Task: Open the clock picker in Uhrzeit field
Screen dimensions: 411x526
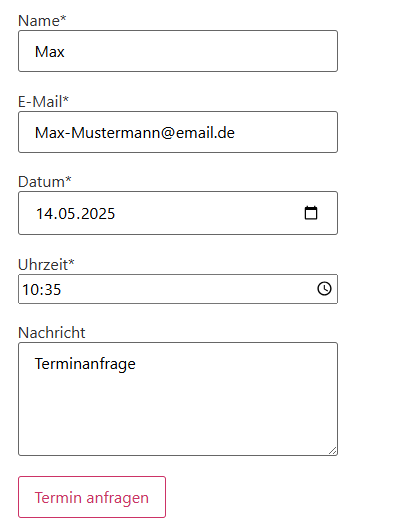Action: tap(324, 289)
